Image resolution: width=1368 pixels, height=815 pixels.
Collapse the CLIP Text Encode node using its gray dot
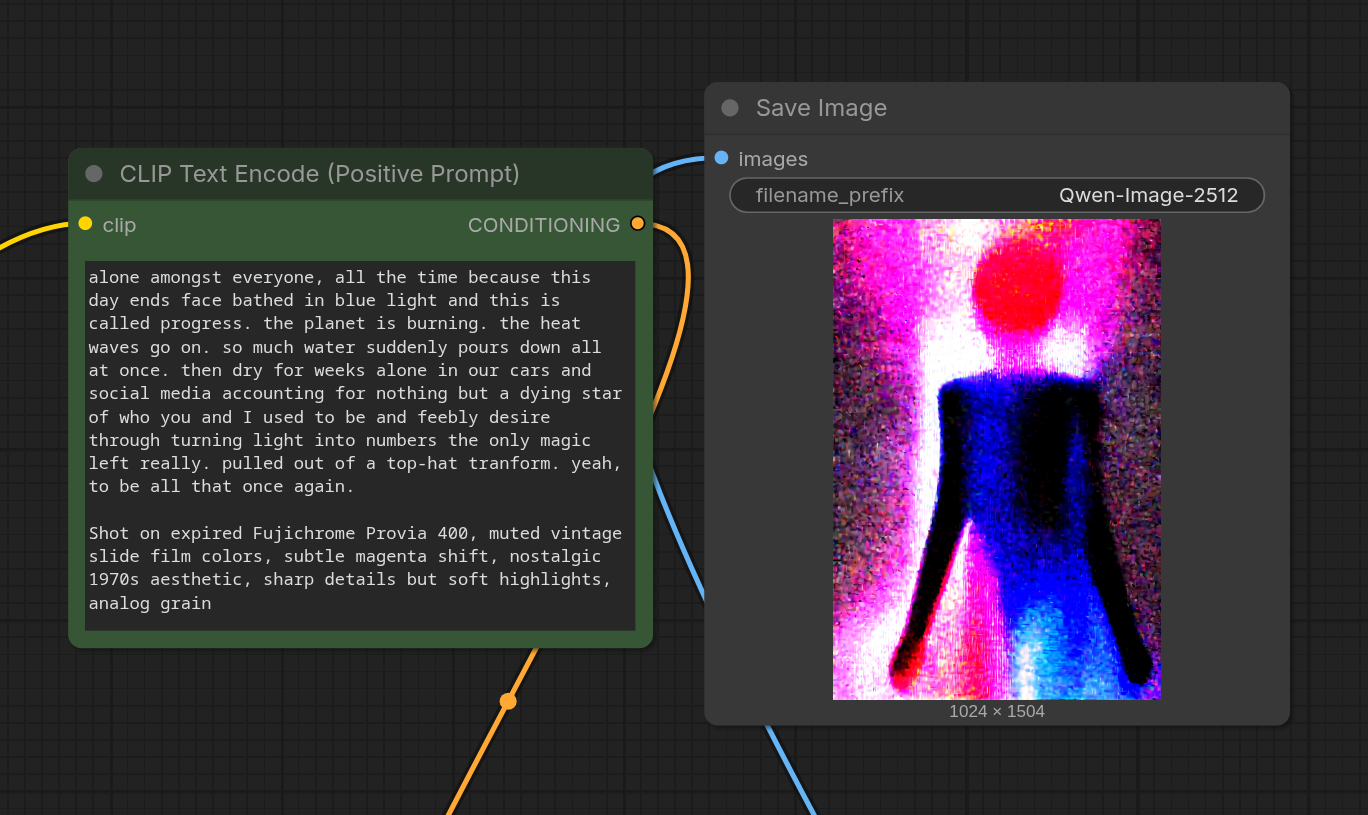[94, 174]
